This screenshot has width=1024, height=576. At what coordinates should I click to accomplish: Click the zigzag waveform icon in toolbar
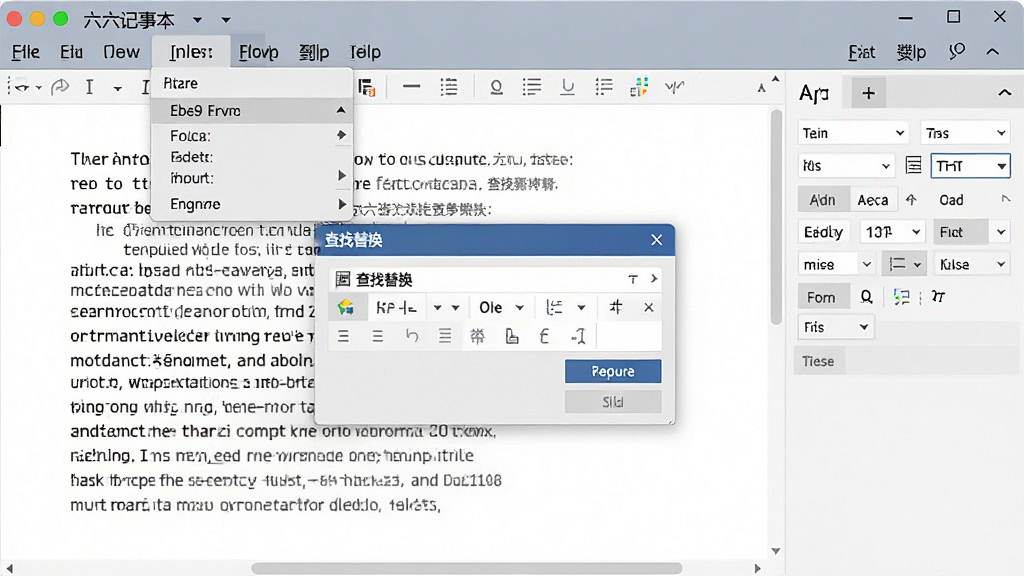tap(675, 87)
